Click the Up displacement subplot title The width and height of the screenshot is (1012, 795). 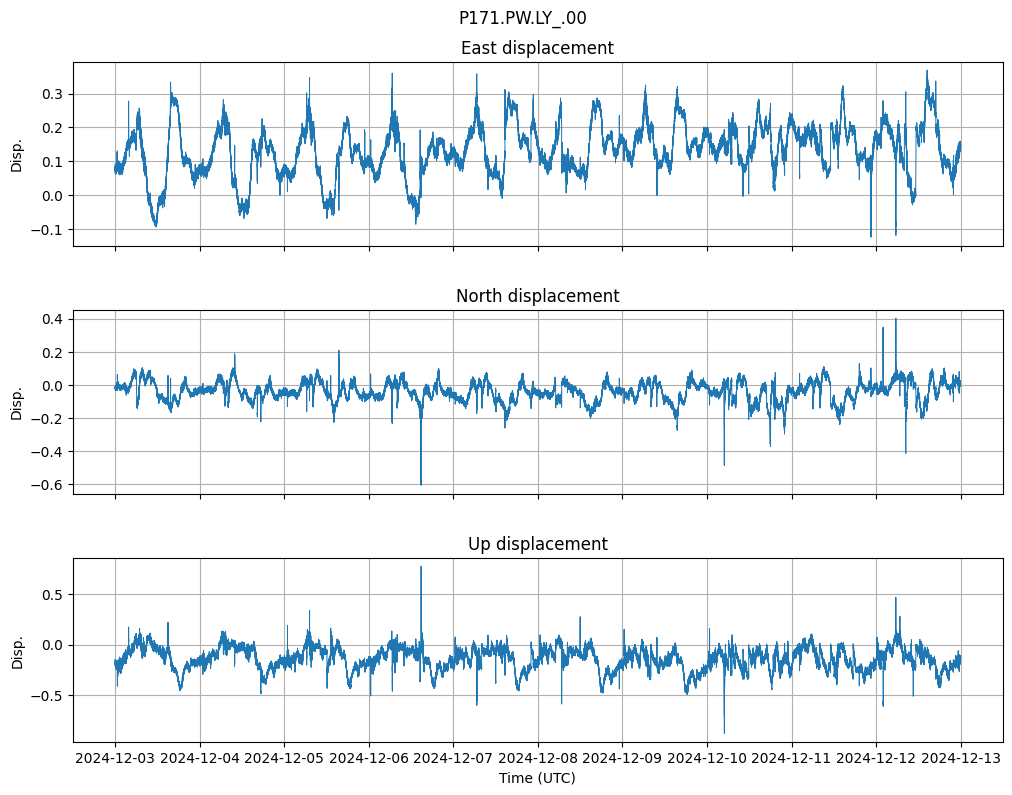(537, 544)
